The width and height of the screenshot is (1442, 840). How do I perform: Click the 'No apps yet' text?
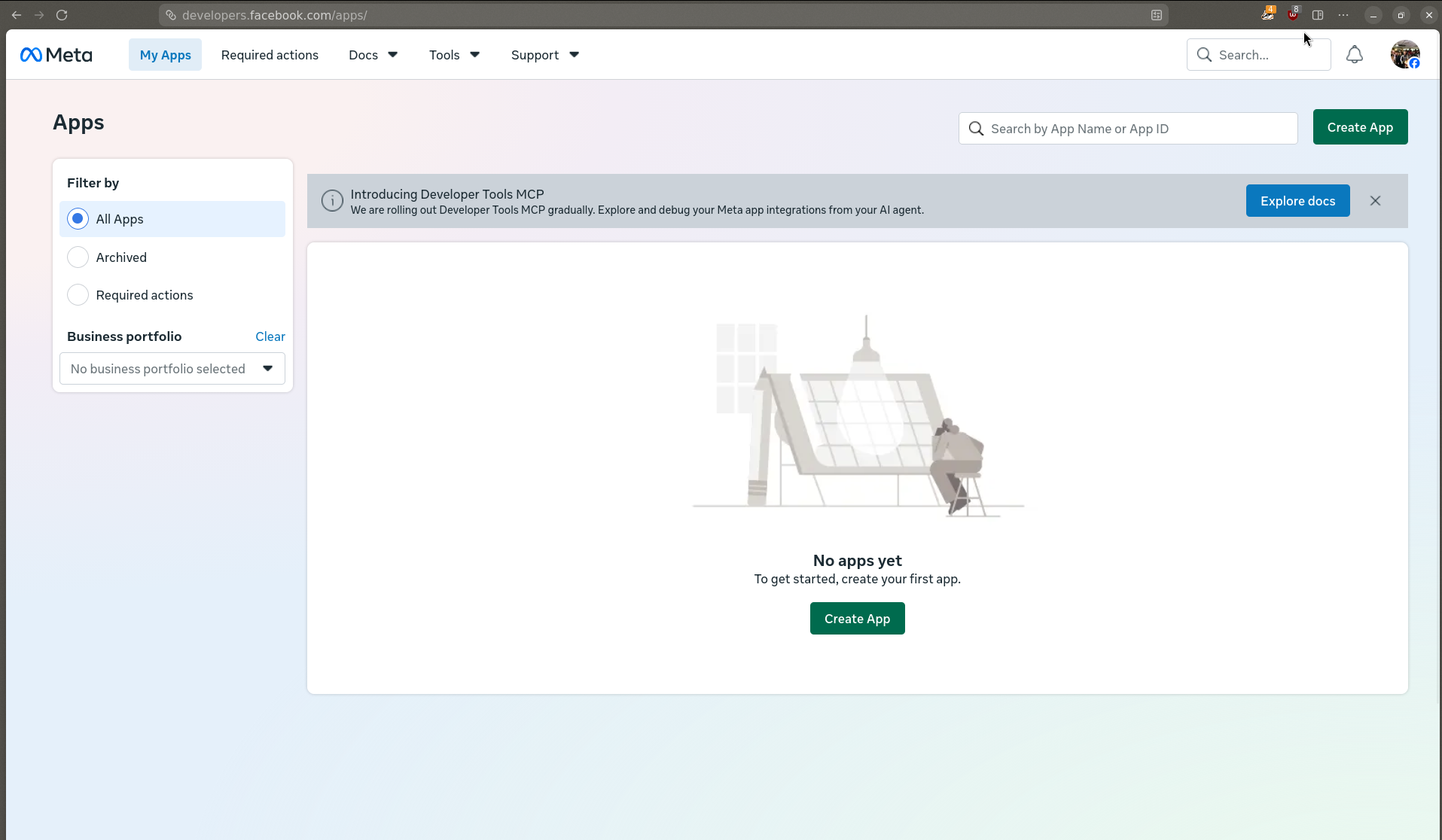(857, 561)
